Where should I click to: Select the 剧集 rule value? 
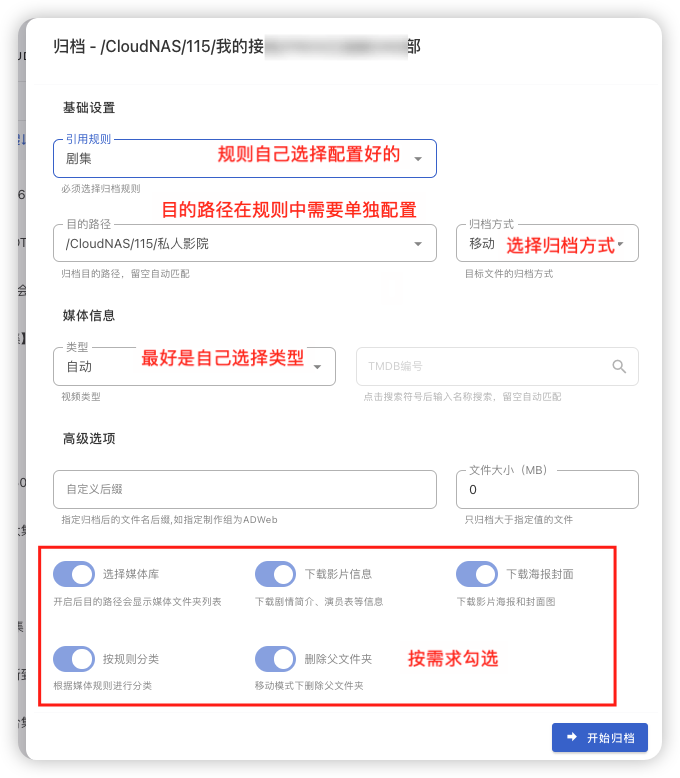coord(79,159)
